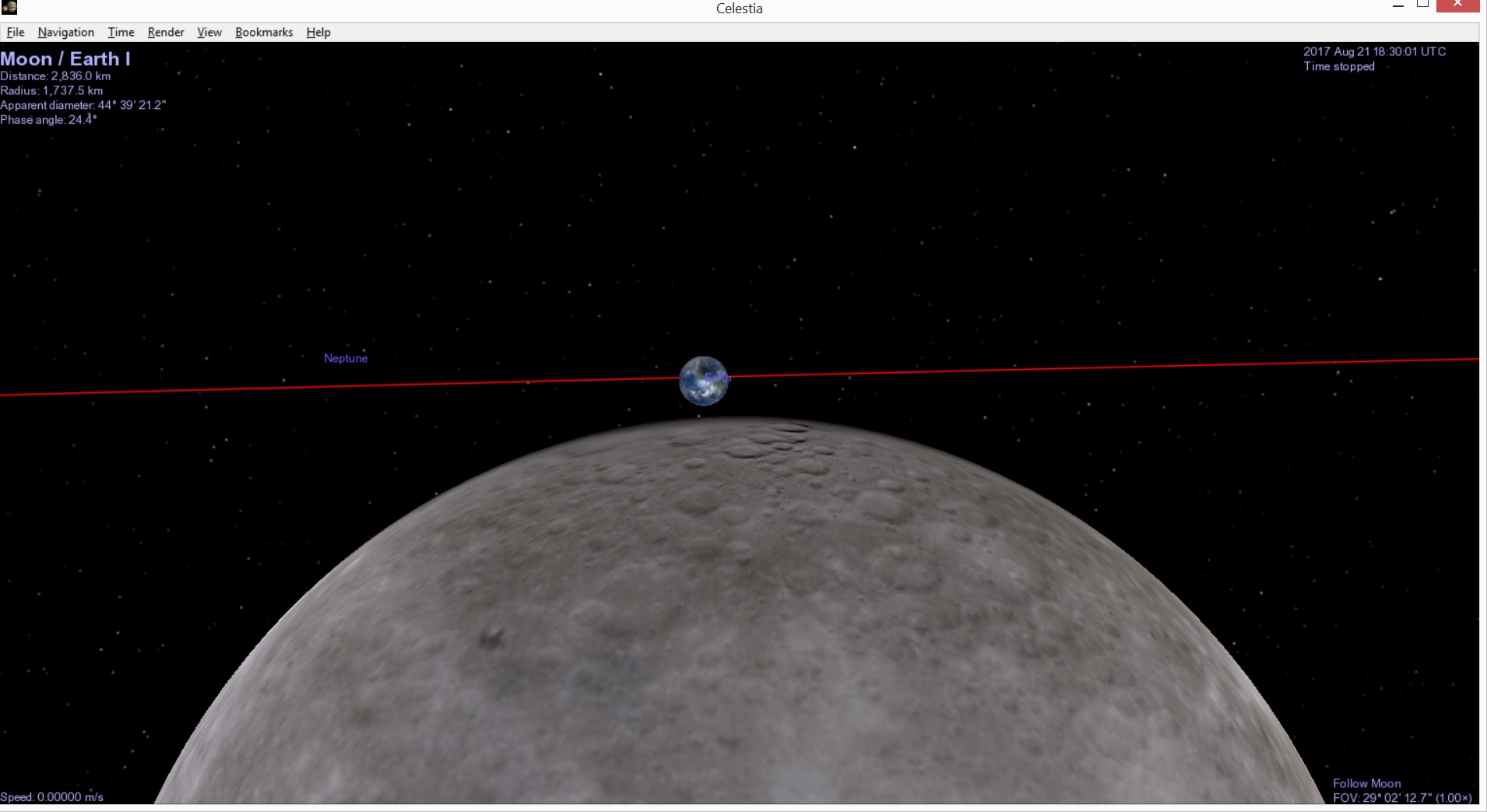
Task: Click the Speed: 0.00000 m/s readout
Action: coord(51,797)
